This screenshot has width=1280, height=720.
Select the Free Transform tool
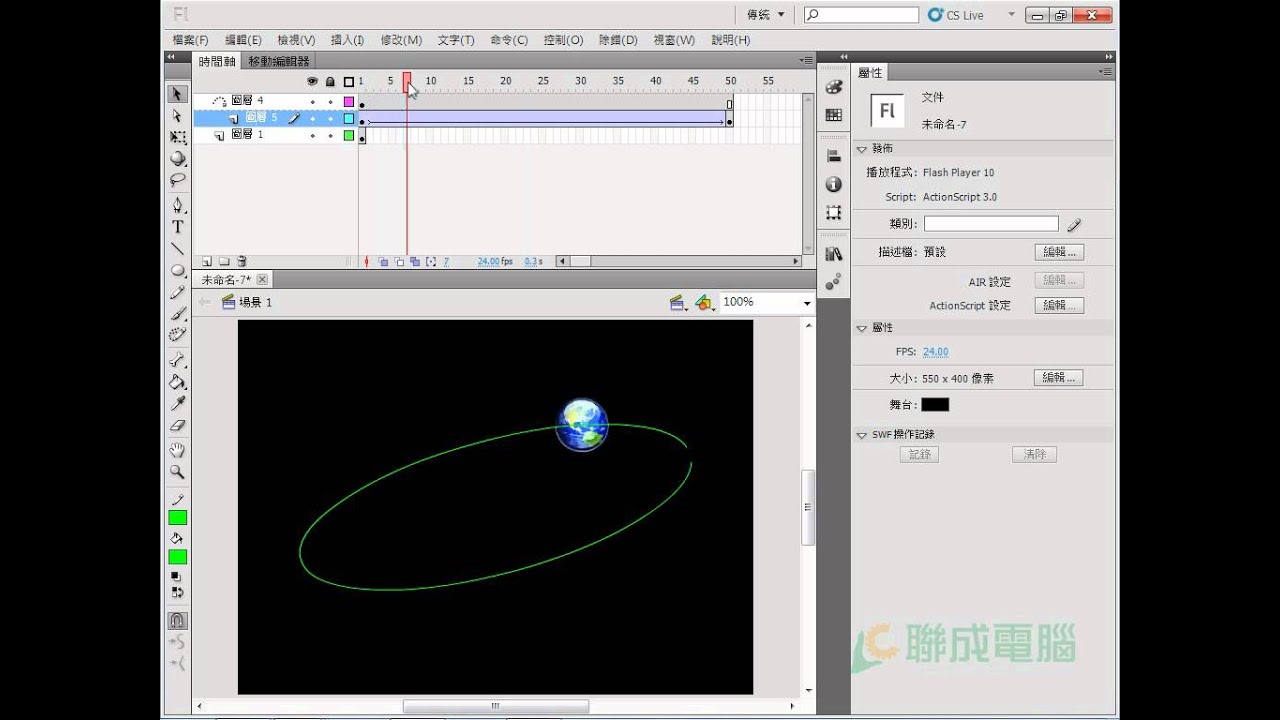point(177,137)
